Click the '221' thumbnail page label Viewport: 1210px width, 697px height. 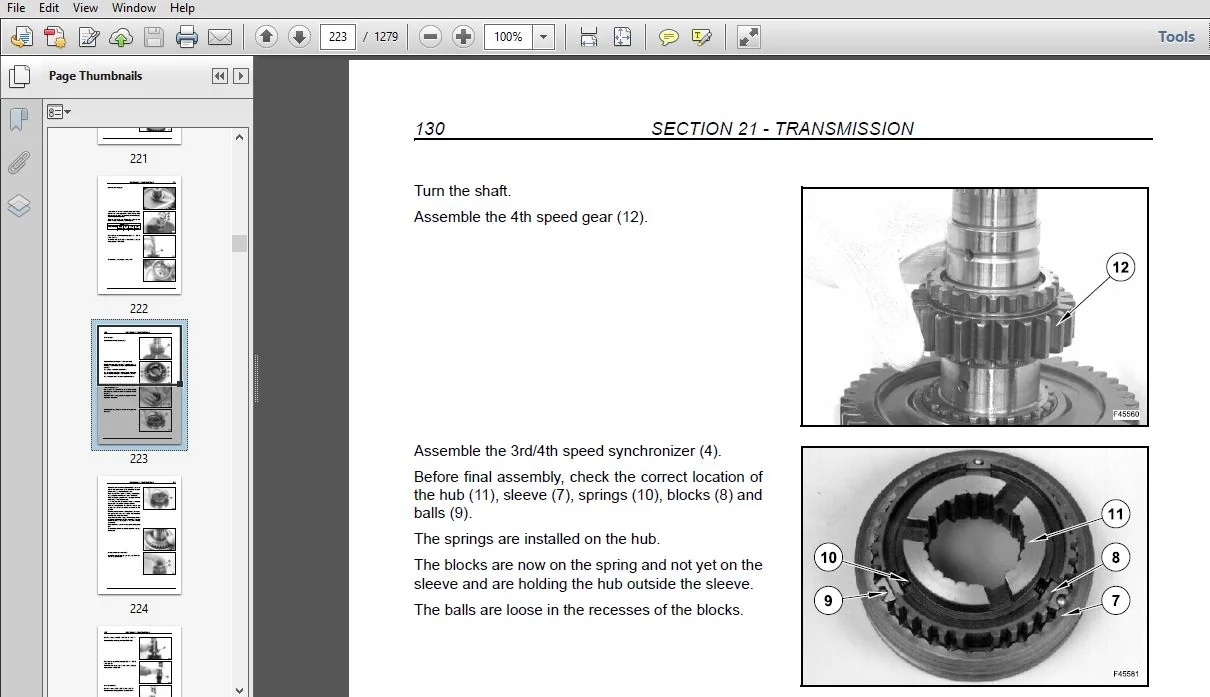click(139, 158)
